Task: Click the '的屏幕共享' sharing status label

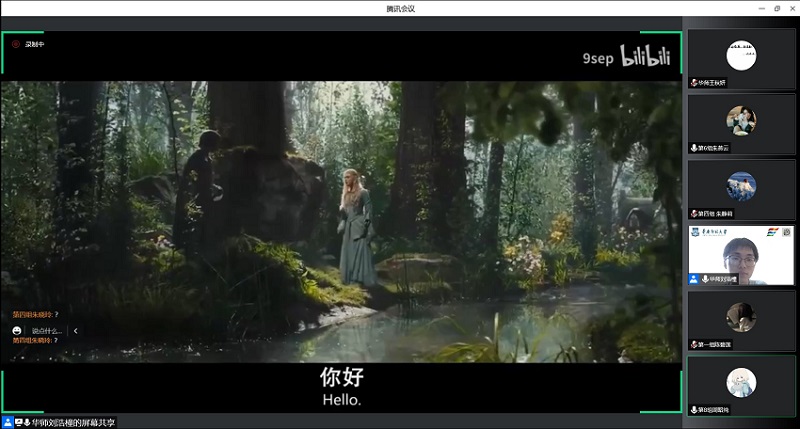Action: coord(94,422)
